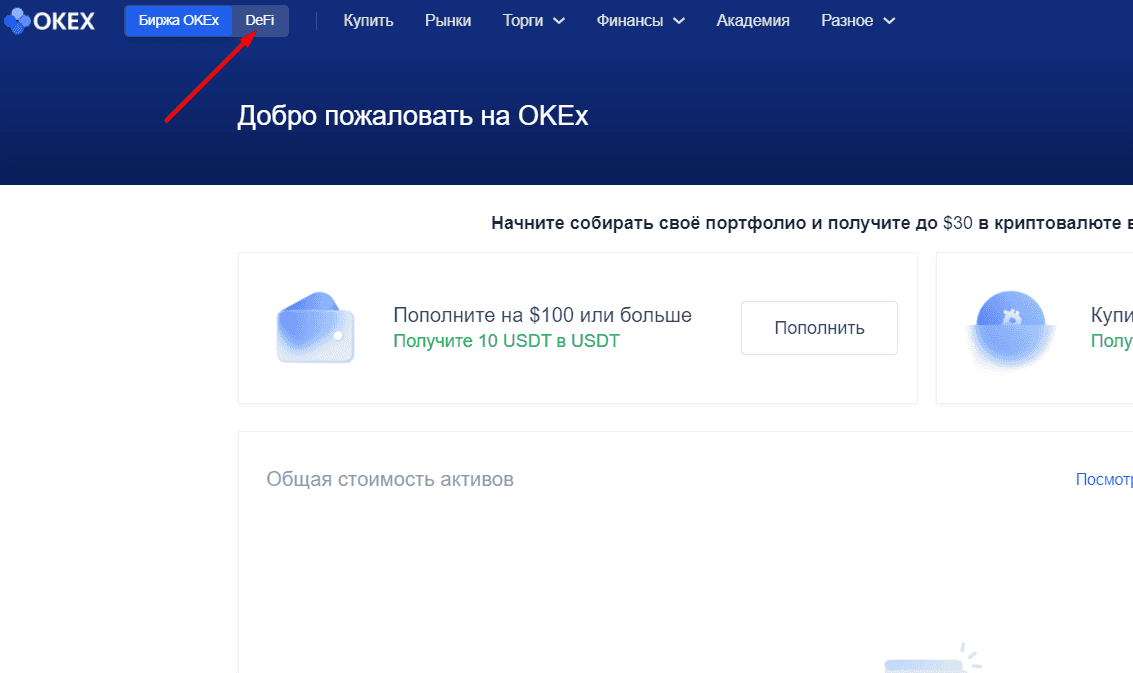Go to Рынки in the navigation
The image size is (1133, 673).
[x=448, y=20]
